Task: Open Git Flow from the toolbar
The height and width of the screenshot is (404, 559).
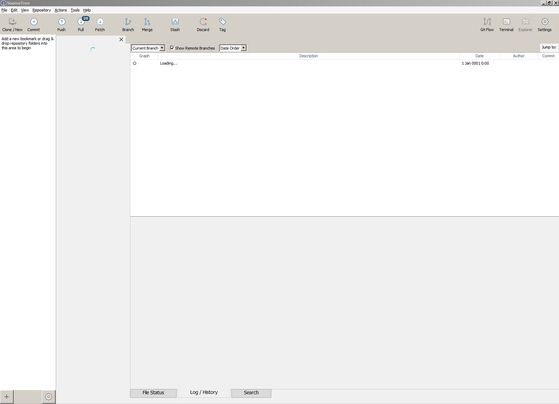Action: tap(487, 25)
